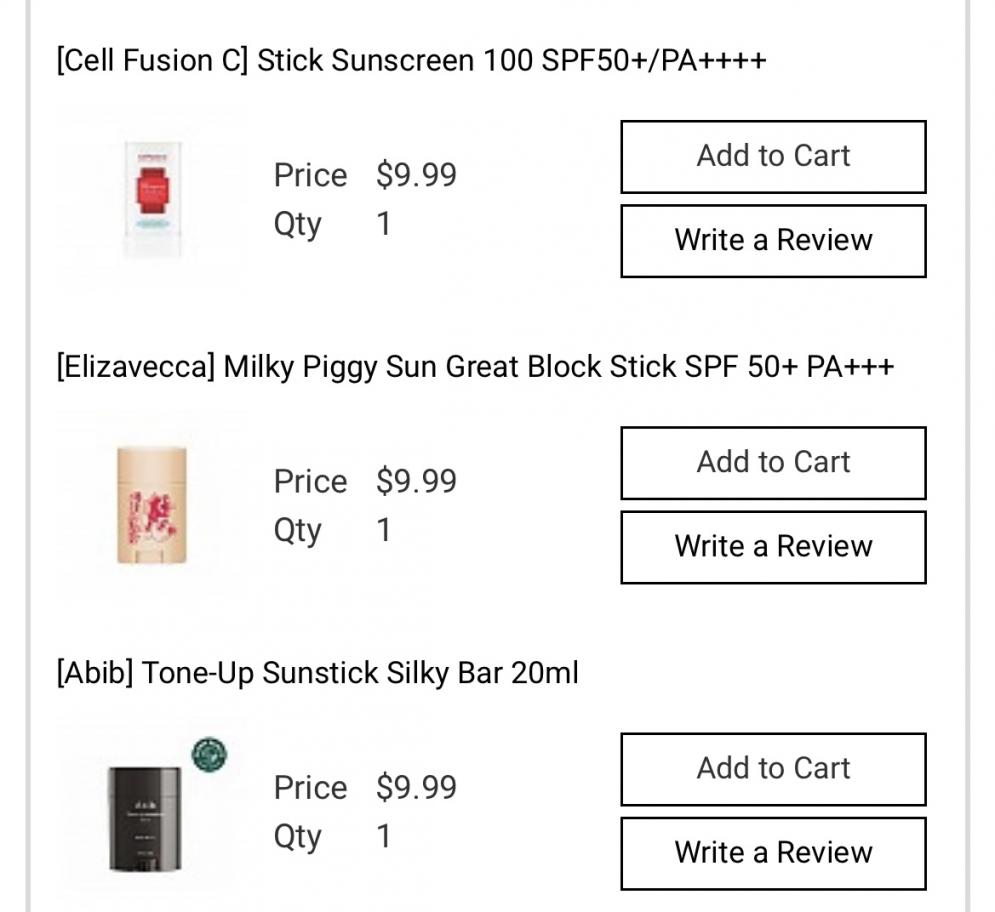Click the Qty label of the Abib item
Viewport: 995px width, 912px height.
[297, 836]
